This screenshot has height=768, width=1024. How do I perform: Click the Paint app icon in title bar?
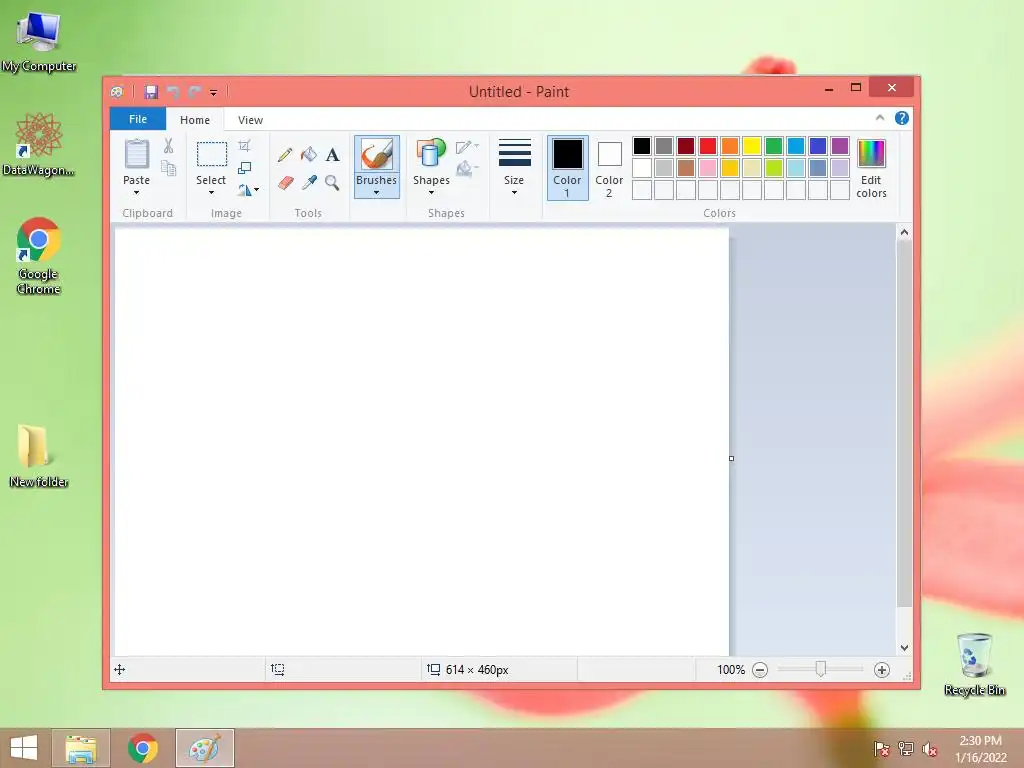click(117, 92)
